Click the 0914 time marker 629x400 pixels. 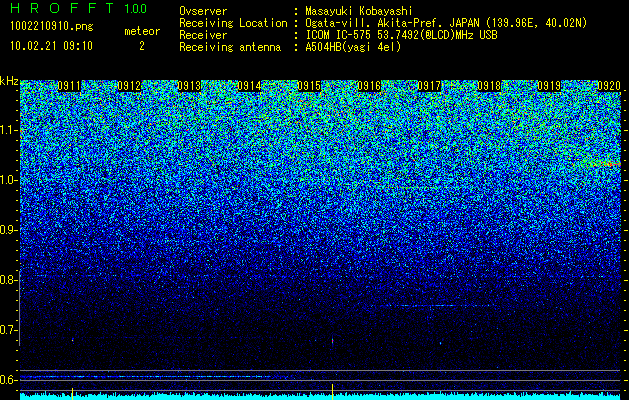[x=249, y=86]
